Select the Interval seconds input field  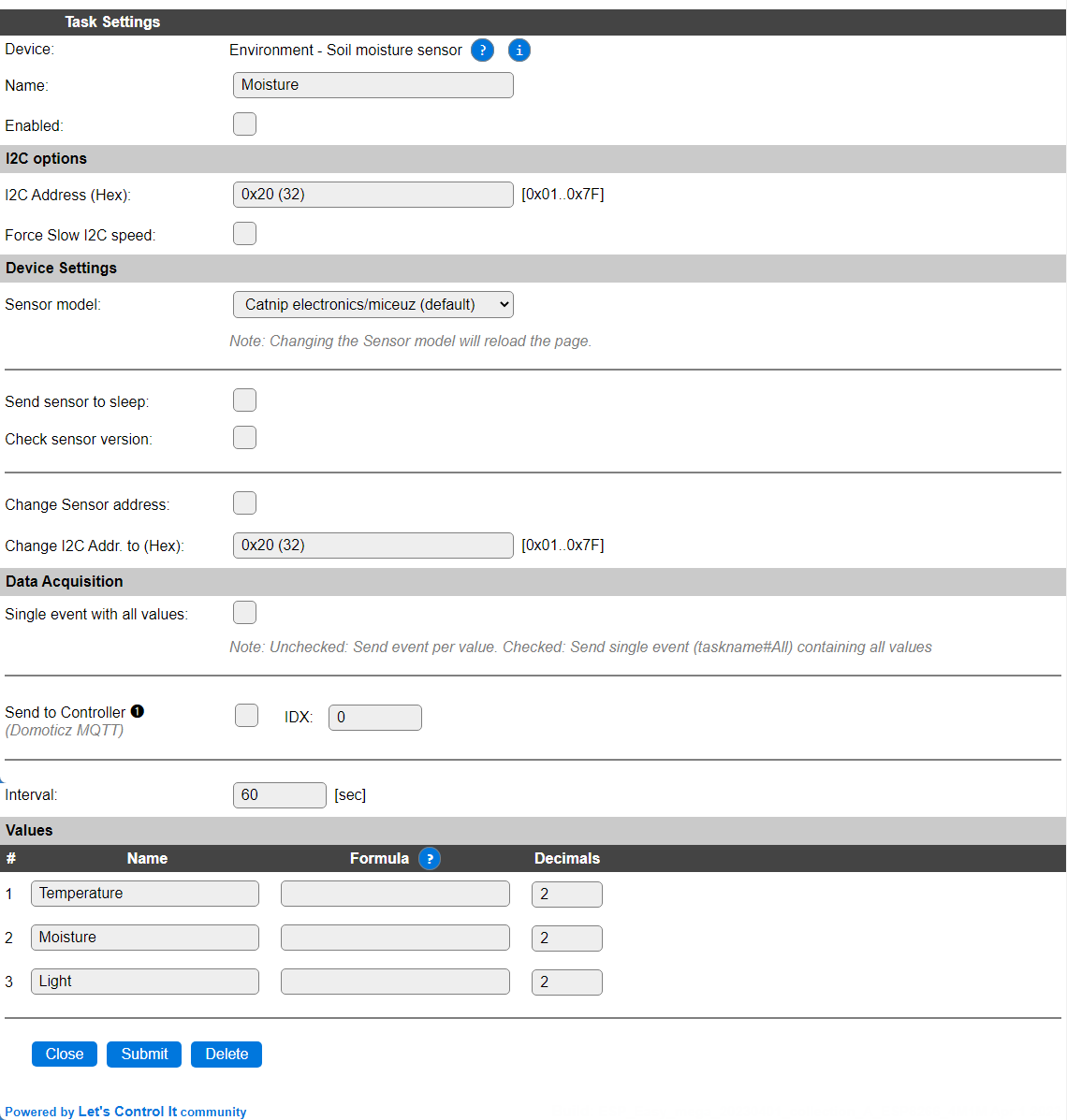tap(280, 795)
